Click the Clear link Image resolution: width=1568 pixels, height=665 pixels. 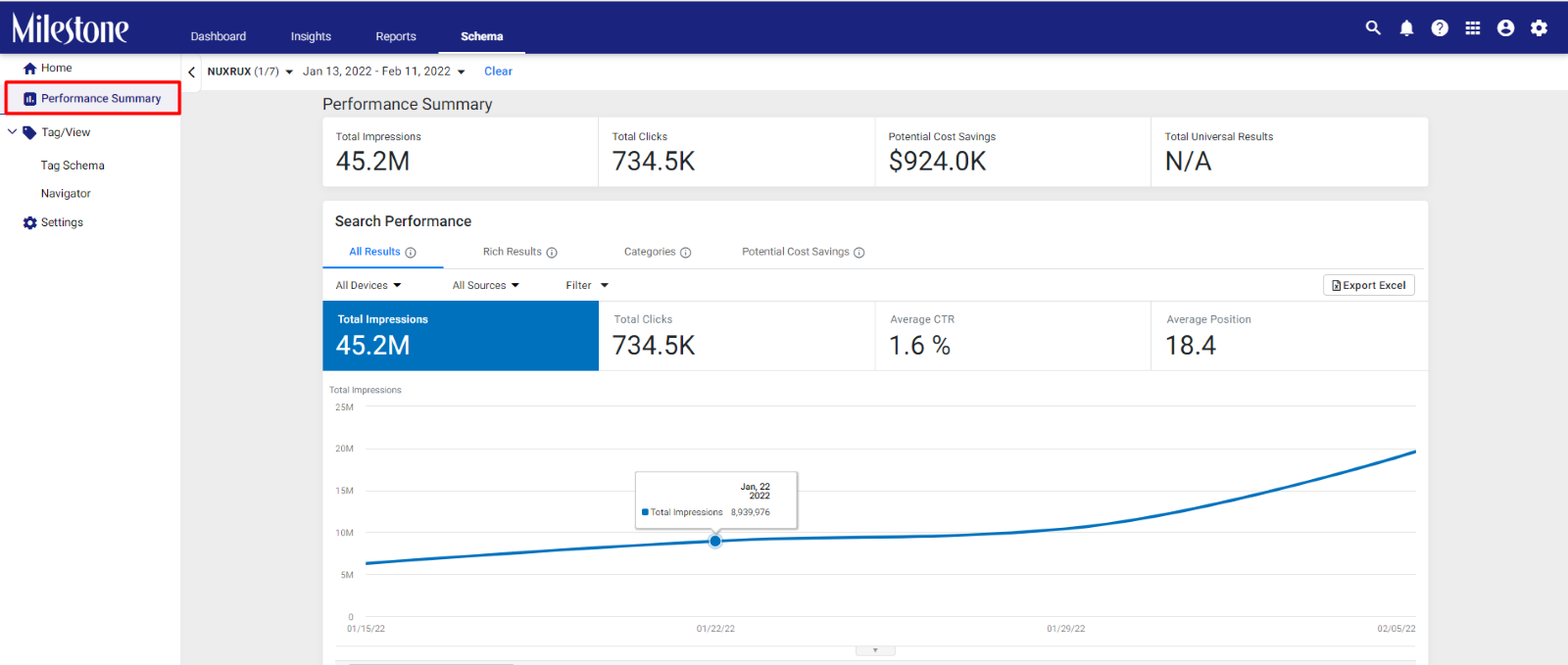(498, 71)
